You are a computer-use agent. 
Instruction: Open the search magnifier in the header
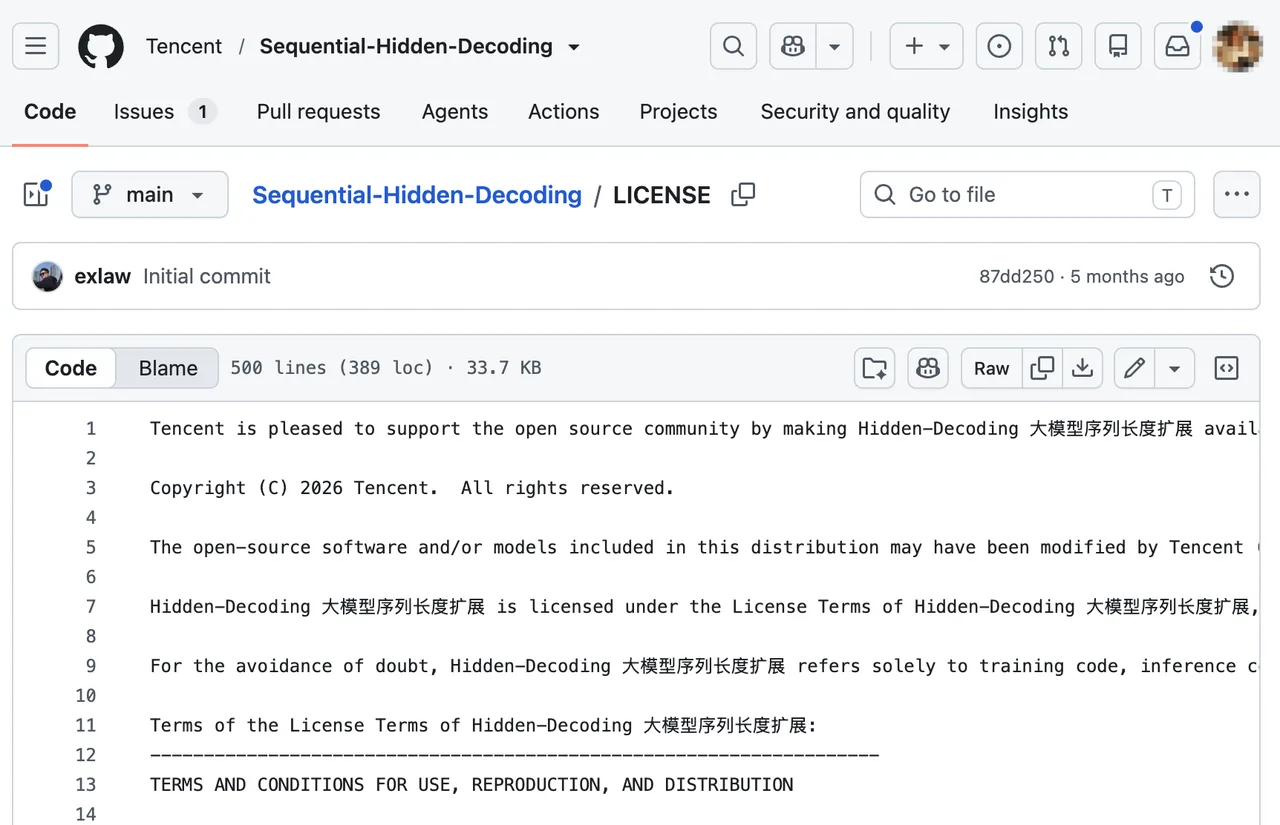(x=733, y=46)
